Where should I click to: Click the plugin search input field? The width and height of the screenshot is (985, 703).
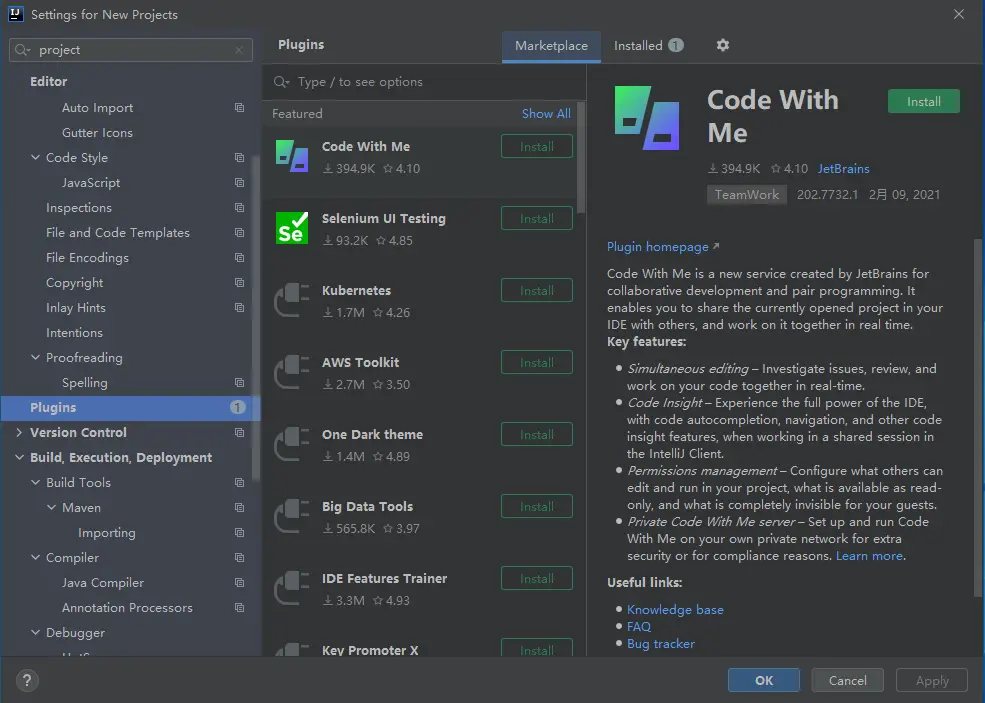(424, 82)
